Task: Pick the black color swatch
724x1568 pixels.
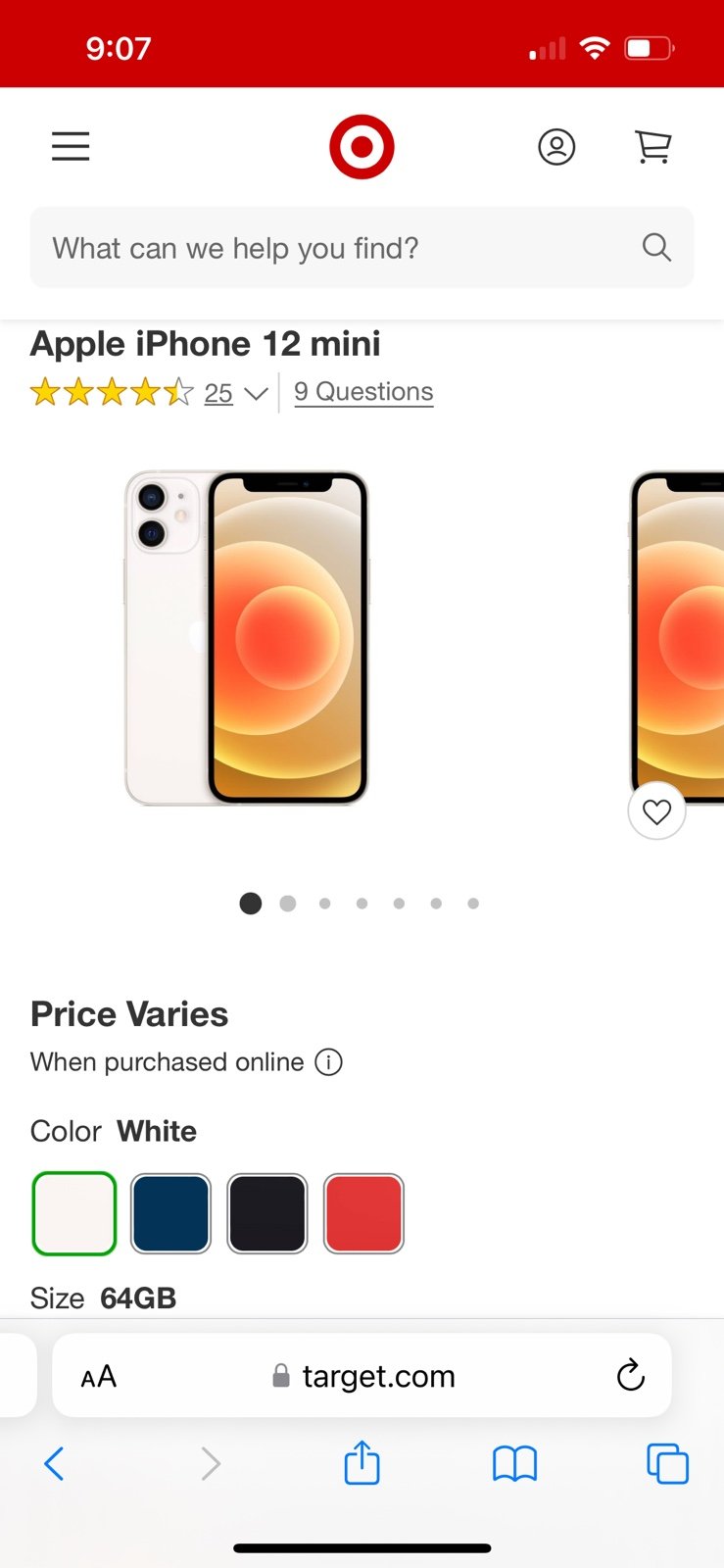Action: click(267, 1213)
